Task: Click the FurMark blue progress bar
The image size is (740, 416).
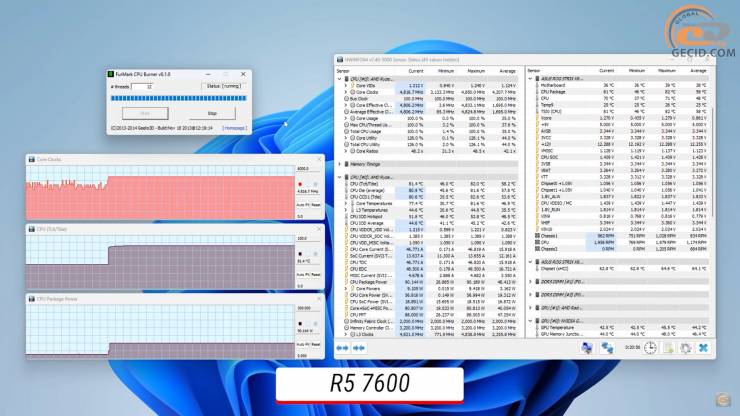Action: click(x=178, y=98)
